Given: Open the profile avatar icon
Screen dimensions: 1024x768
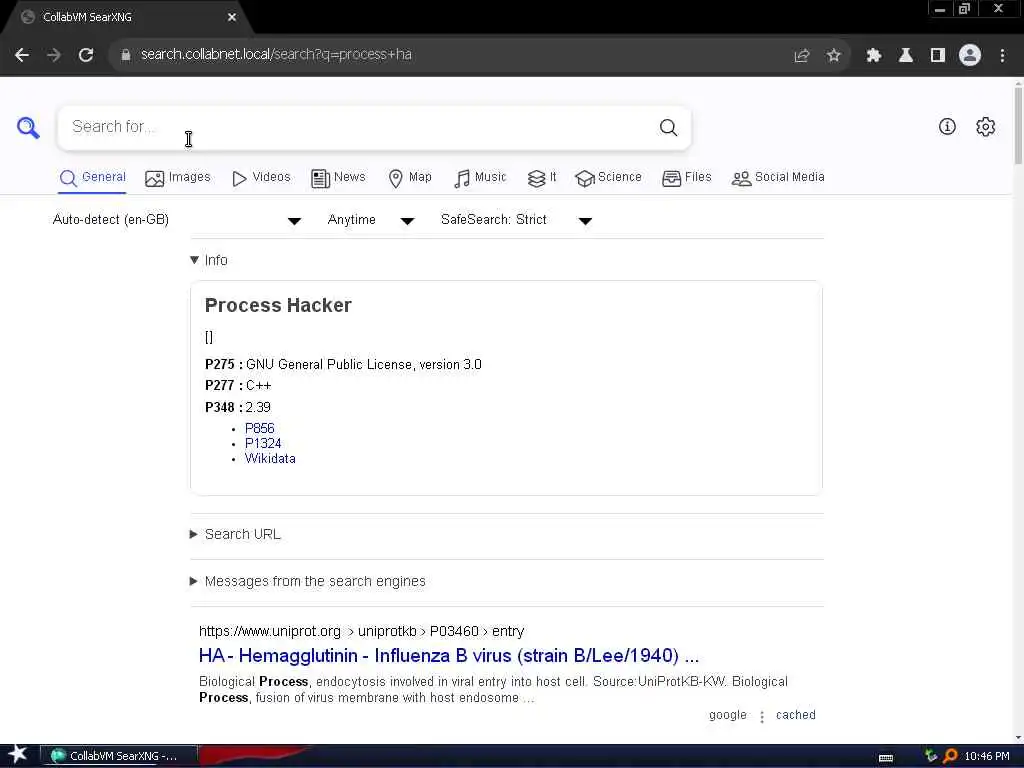Looking at the screenshot, I should [x=970, y=55].
